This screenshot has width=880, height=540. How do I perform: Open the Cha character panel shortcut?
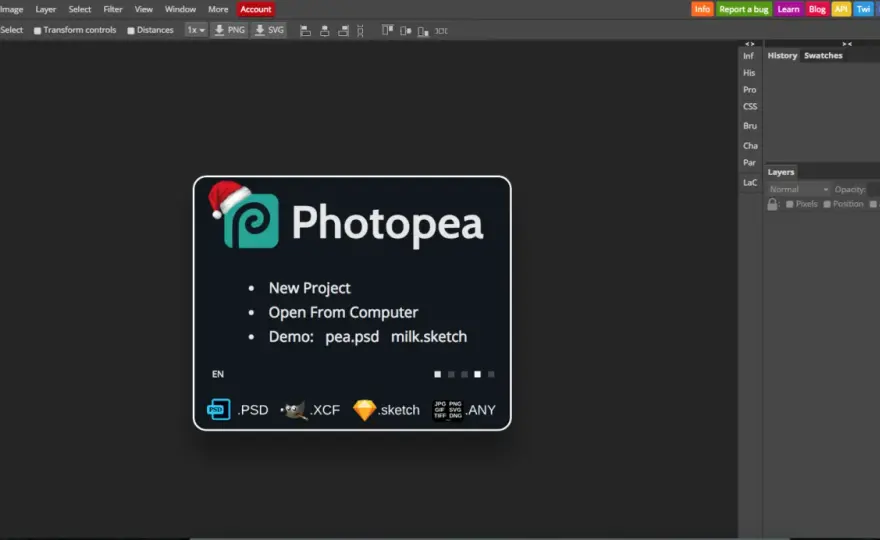pyautogui.click(x=750, y=145)
